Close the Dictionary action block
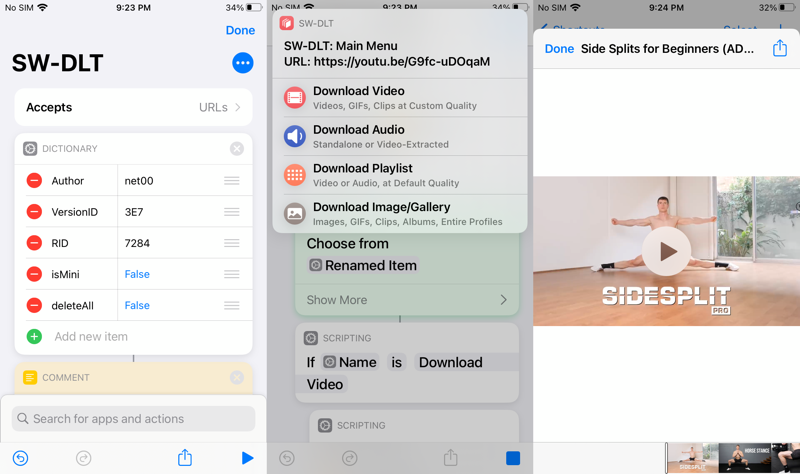 coord(237,149)
